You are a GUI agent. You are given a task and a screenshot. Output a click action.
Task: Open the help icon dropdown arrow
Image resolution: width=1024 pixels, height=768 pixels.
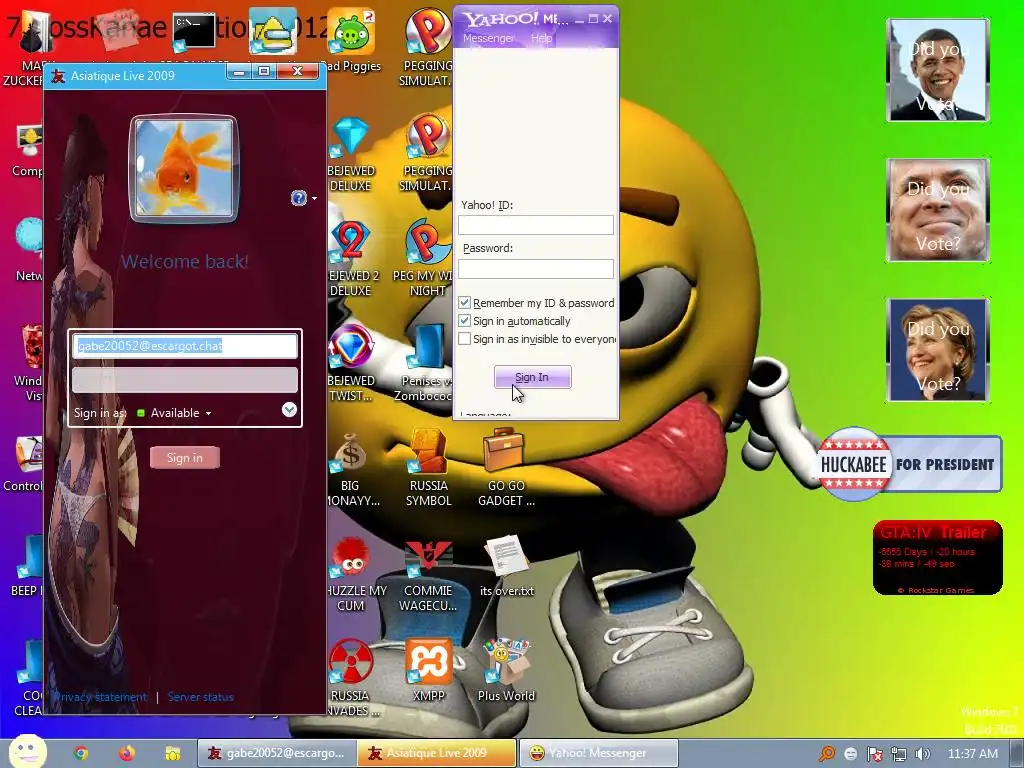click(314, 198)
